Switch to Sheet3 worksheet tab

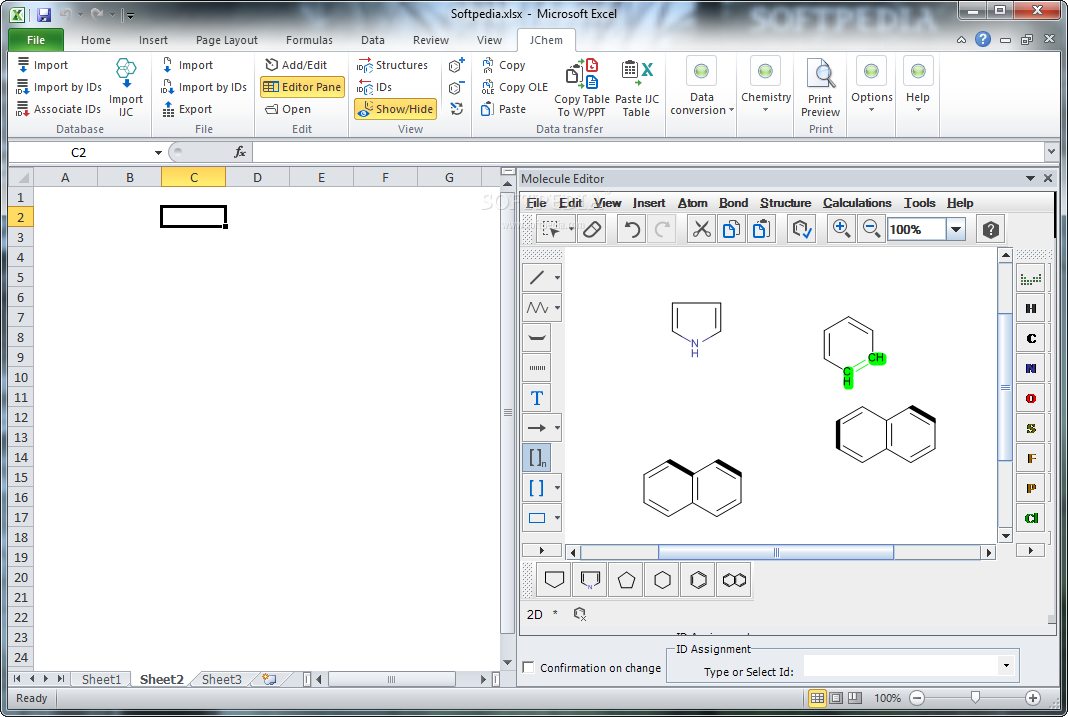[x=221, y=679]
